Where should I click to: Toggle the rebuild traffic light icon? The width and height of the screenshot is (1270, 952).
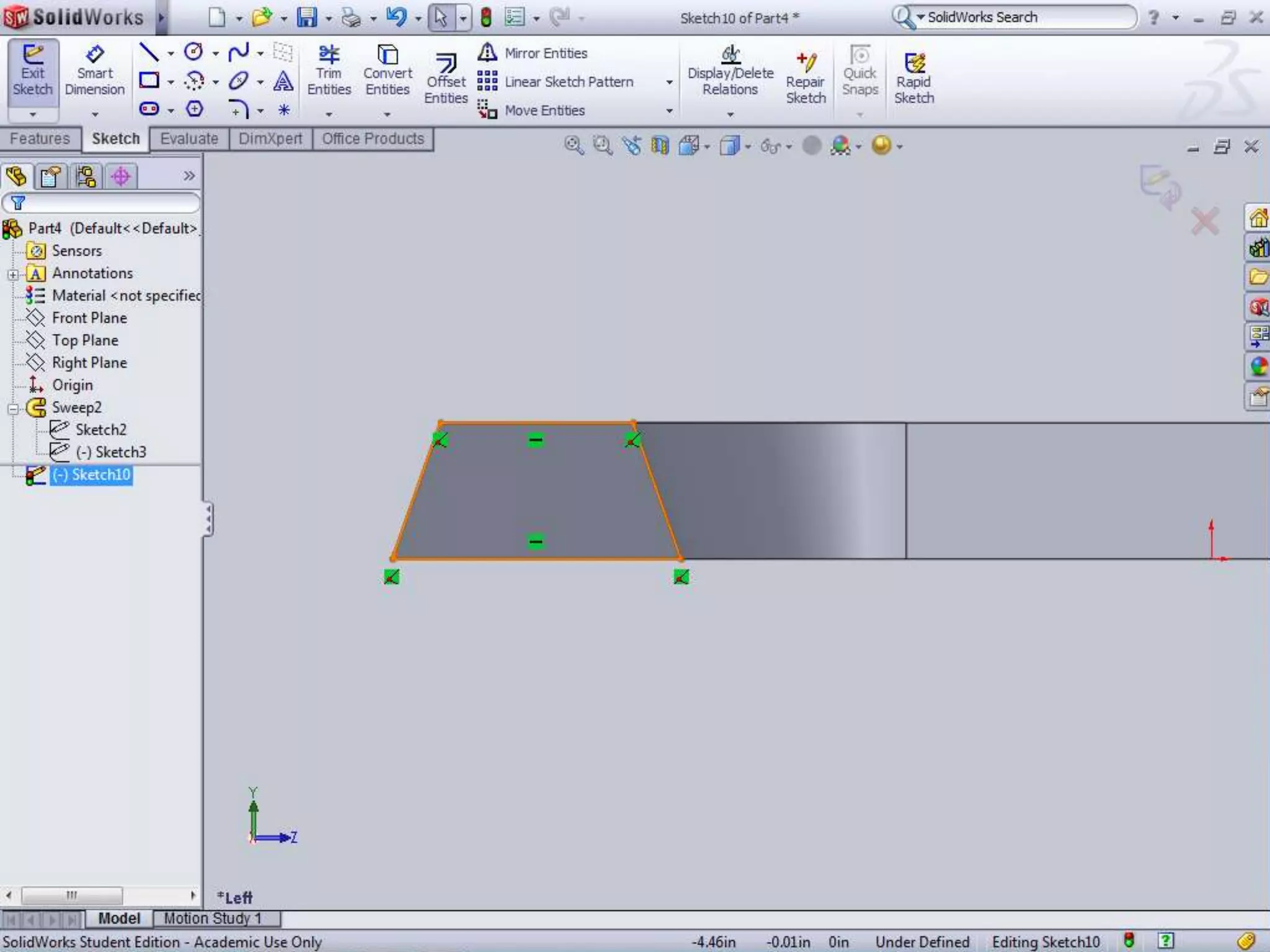point(486,17)
